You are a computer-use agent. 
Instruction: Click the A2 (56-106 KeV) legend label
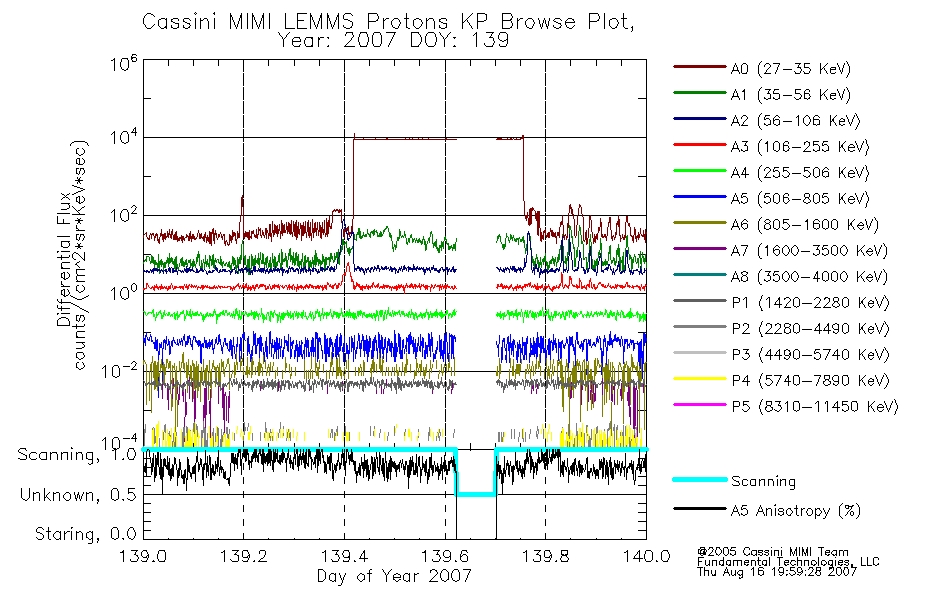point(795,121)
